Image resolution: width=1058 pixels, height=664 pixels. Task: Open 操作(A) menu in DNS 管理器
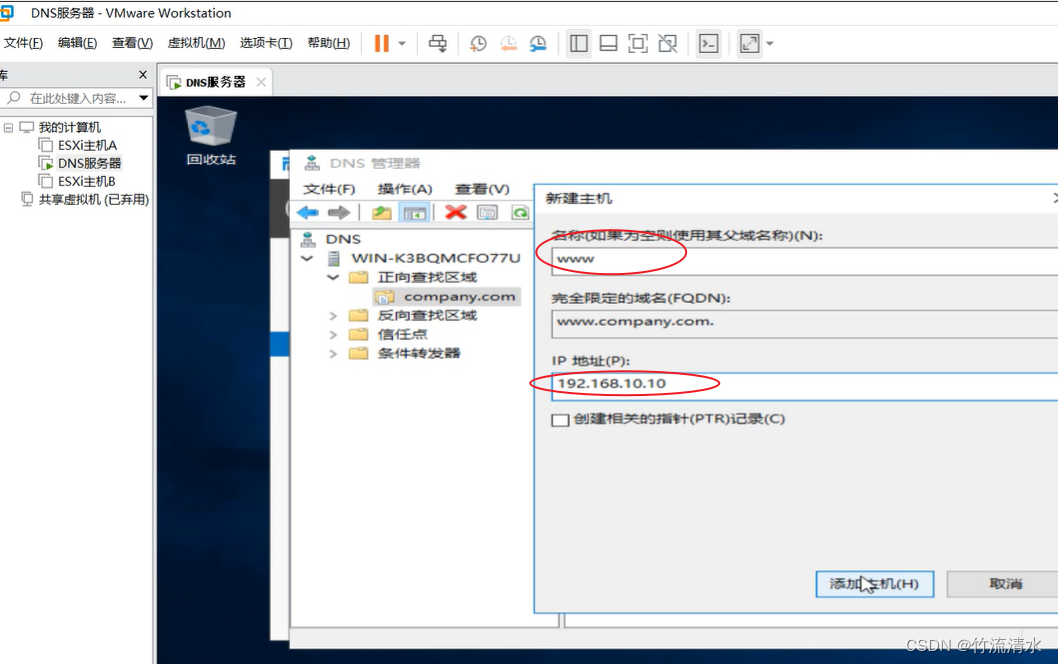404,189
